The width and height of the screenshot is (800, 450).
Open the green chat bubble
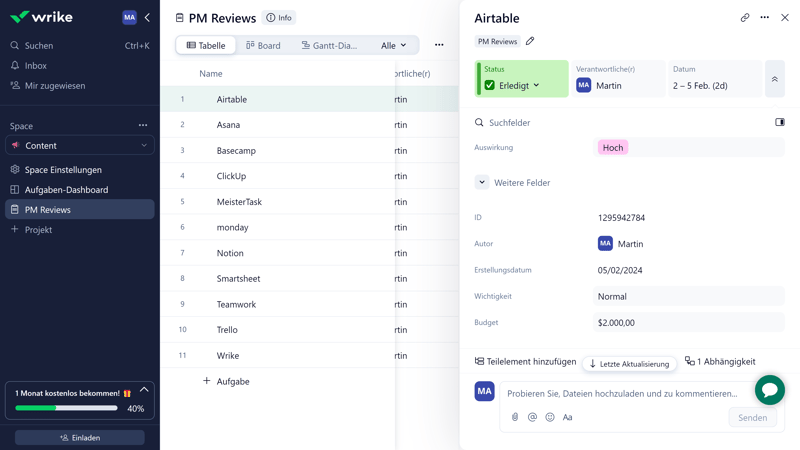tap(769, 390)
